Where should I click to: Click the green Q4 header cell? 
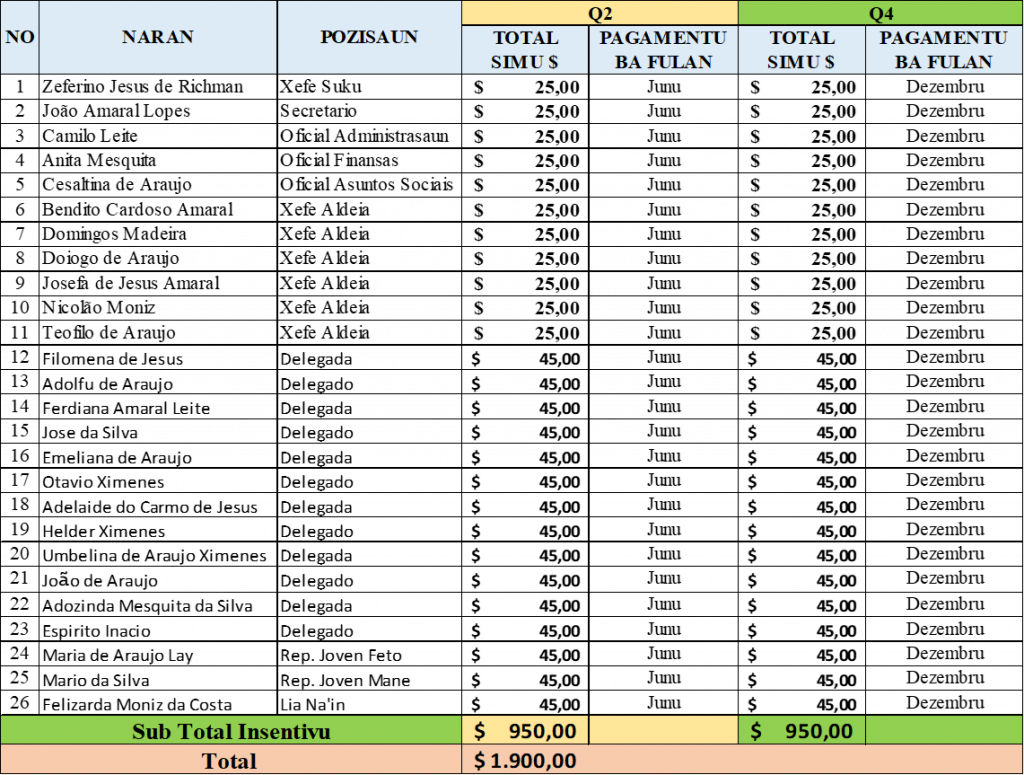click(881, 13)
